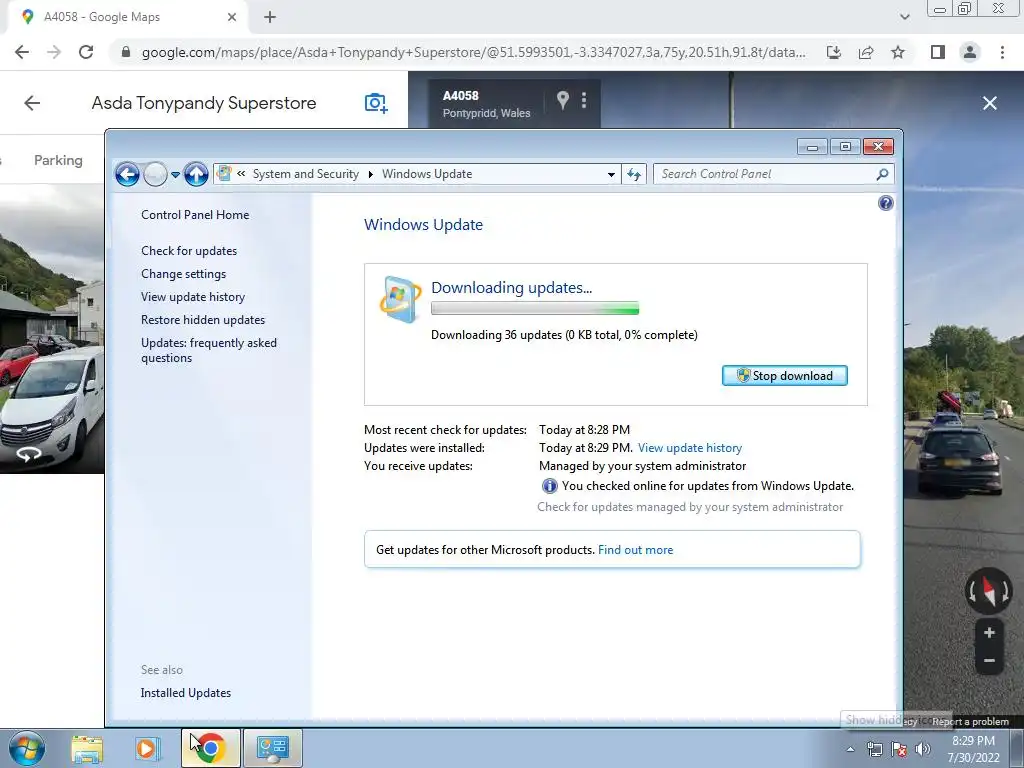Click the Chrome URL address bar
This screenshot has width=1024, height=768.
click(473, 52)
